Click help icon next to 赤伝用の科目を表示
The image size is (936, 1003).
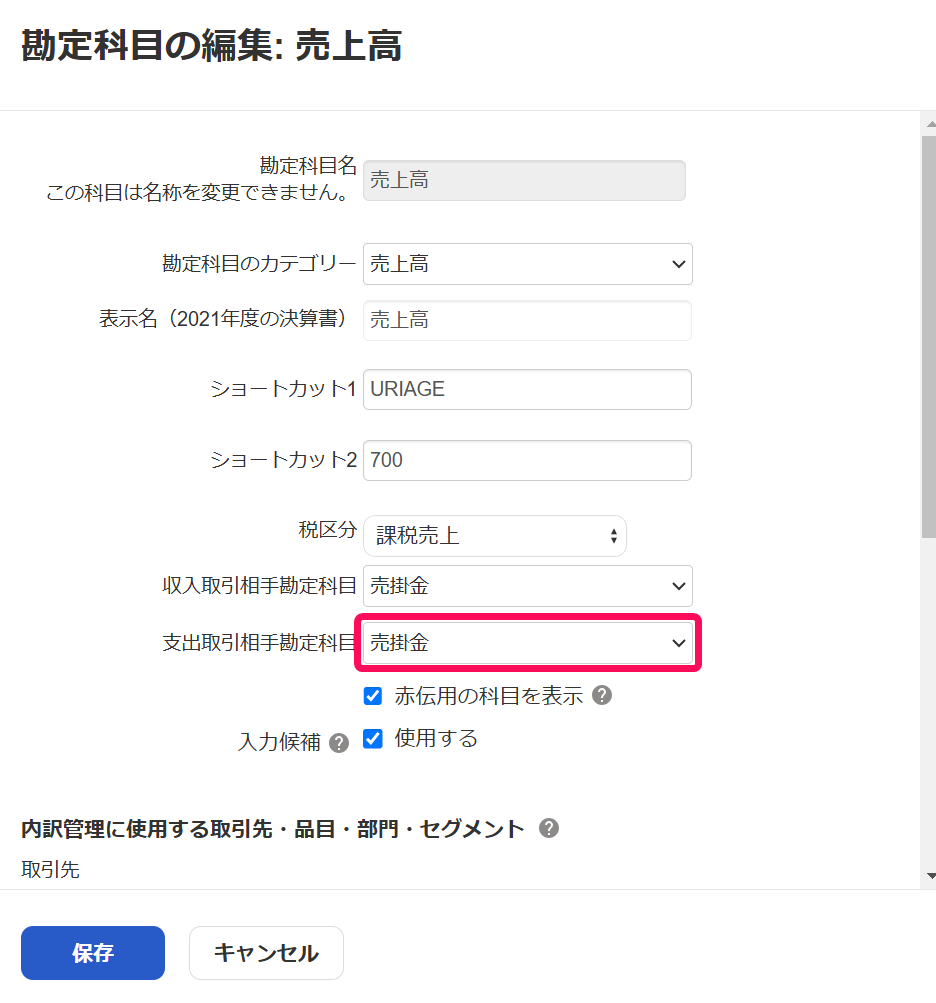pyautogui.click(x=601, y=695)
